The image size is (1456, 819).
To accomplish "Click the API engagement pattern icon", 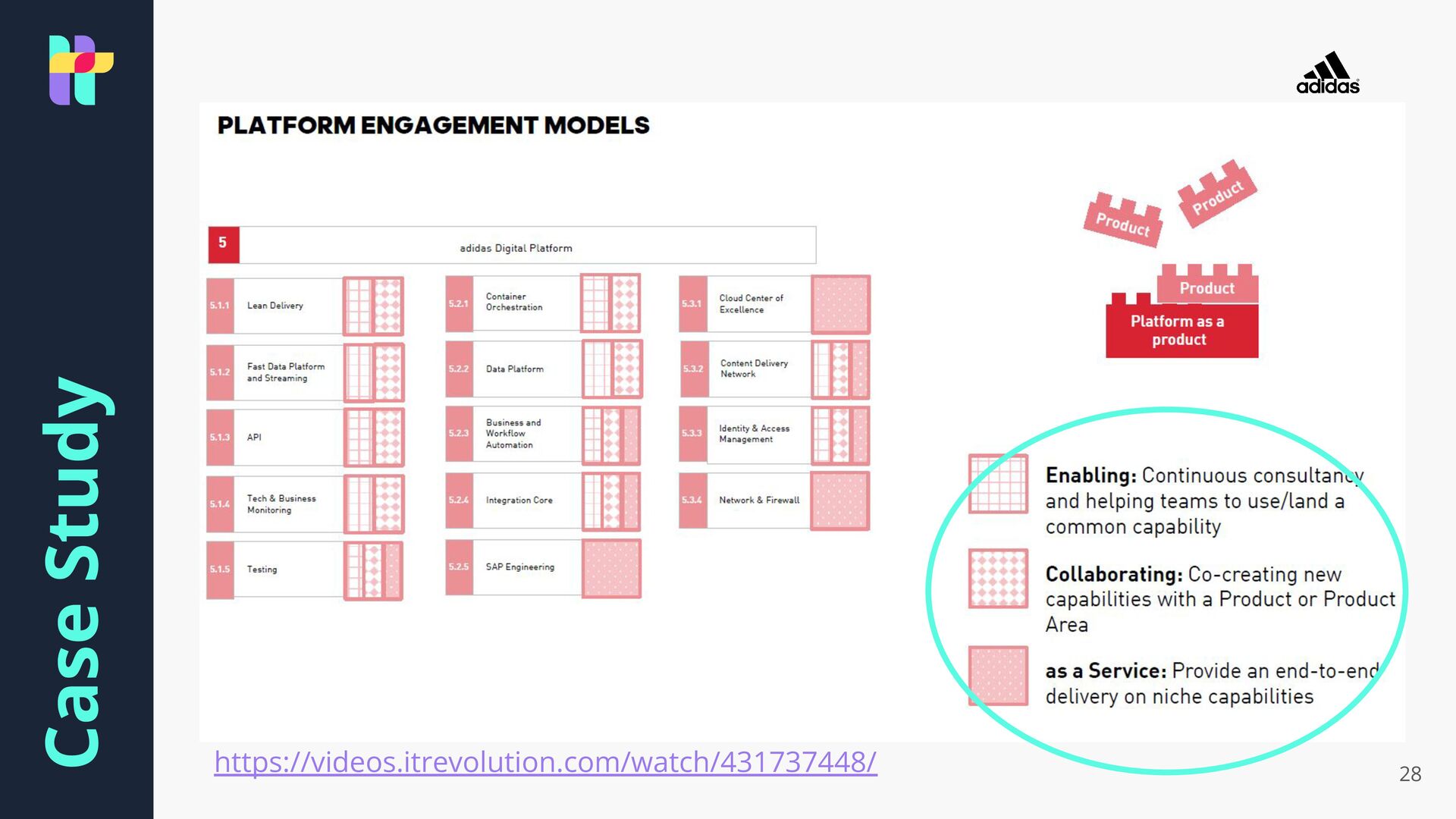I will [x=374, y=438].
